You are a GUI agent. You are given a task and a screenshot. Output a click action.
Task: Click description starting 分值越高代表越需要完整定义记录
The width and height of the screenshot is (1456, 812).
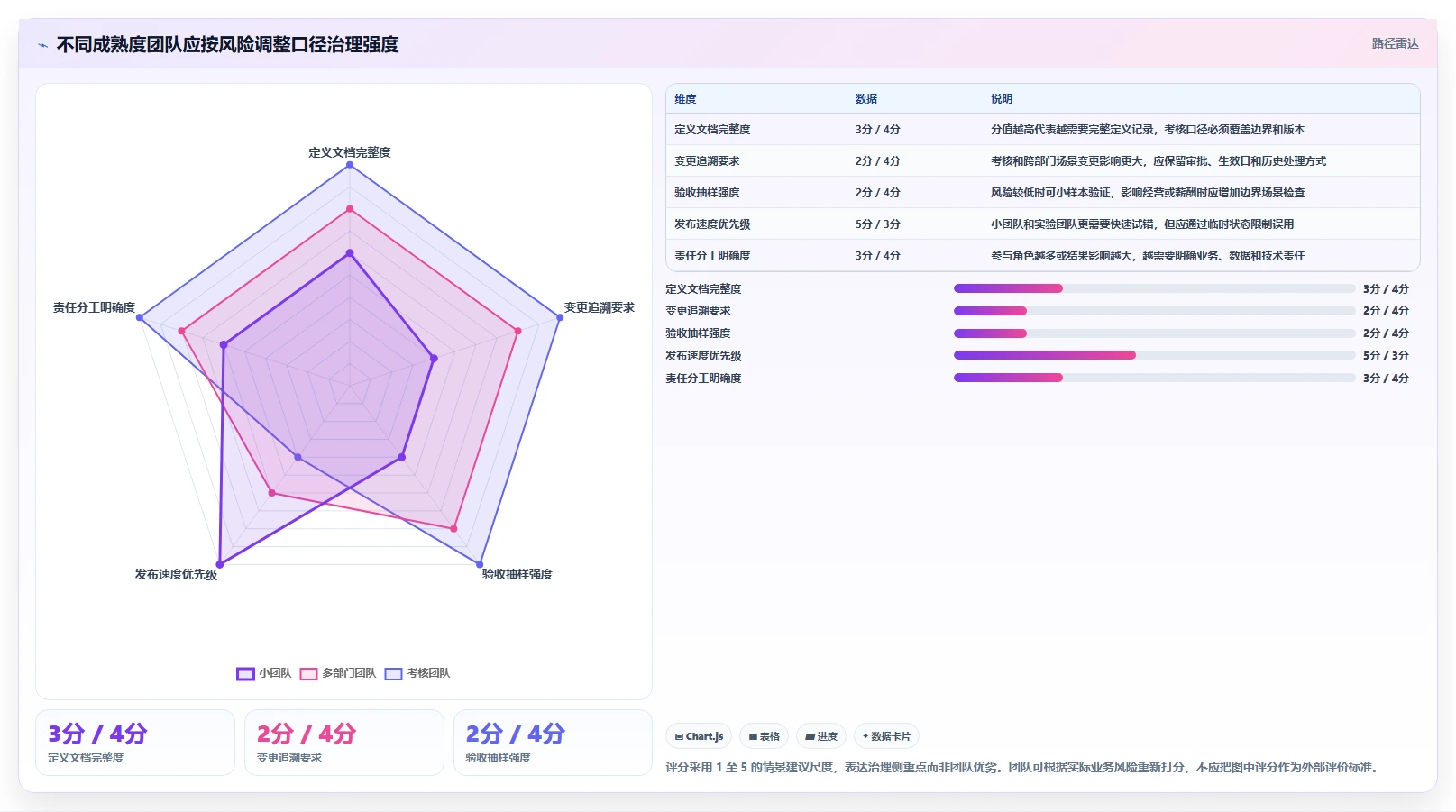[1148, 130]
